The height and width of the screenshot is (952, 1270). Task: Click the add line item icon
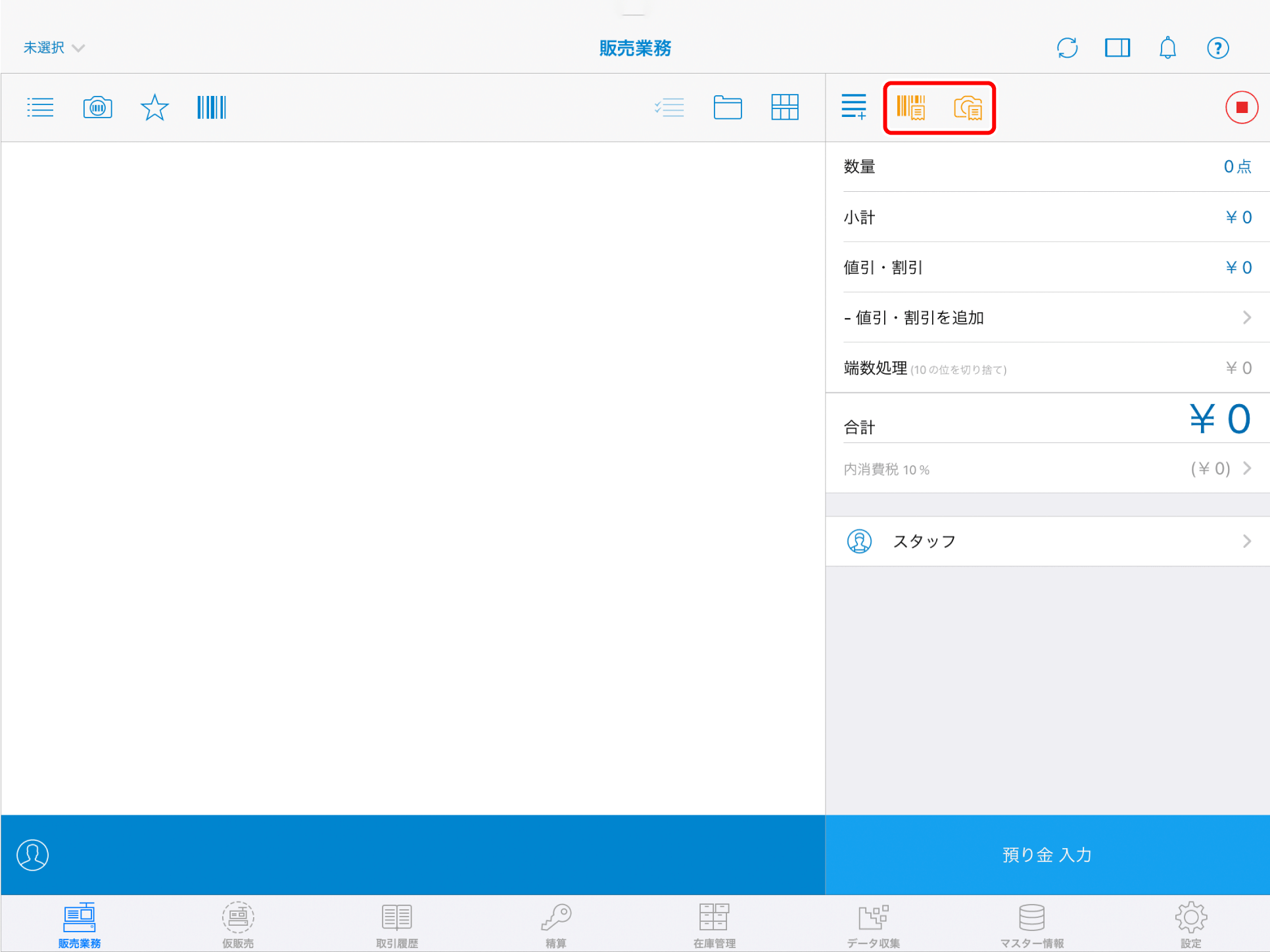coord(854,107)
